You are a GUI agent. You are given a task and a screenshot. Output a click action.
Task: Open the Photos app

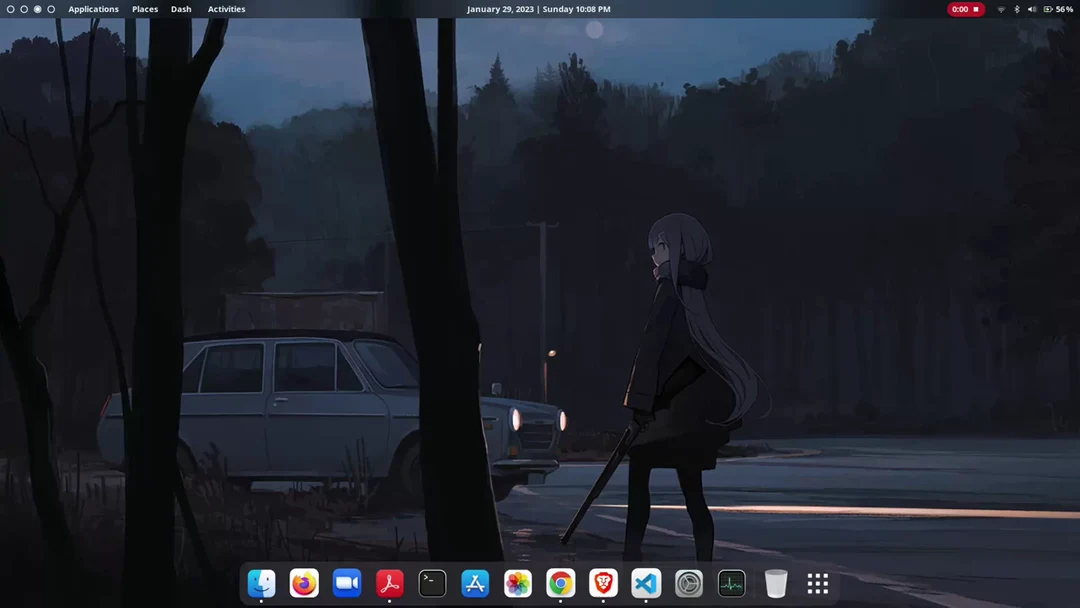point(517,583)
